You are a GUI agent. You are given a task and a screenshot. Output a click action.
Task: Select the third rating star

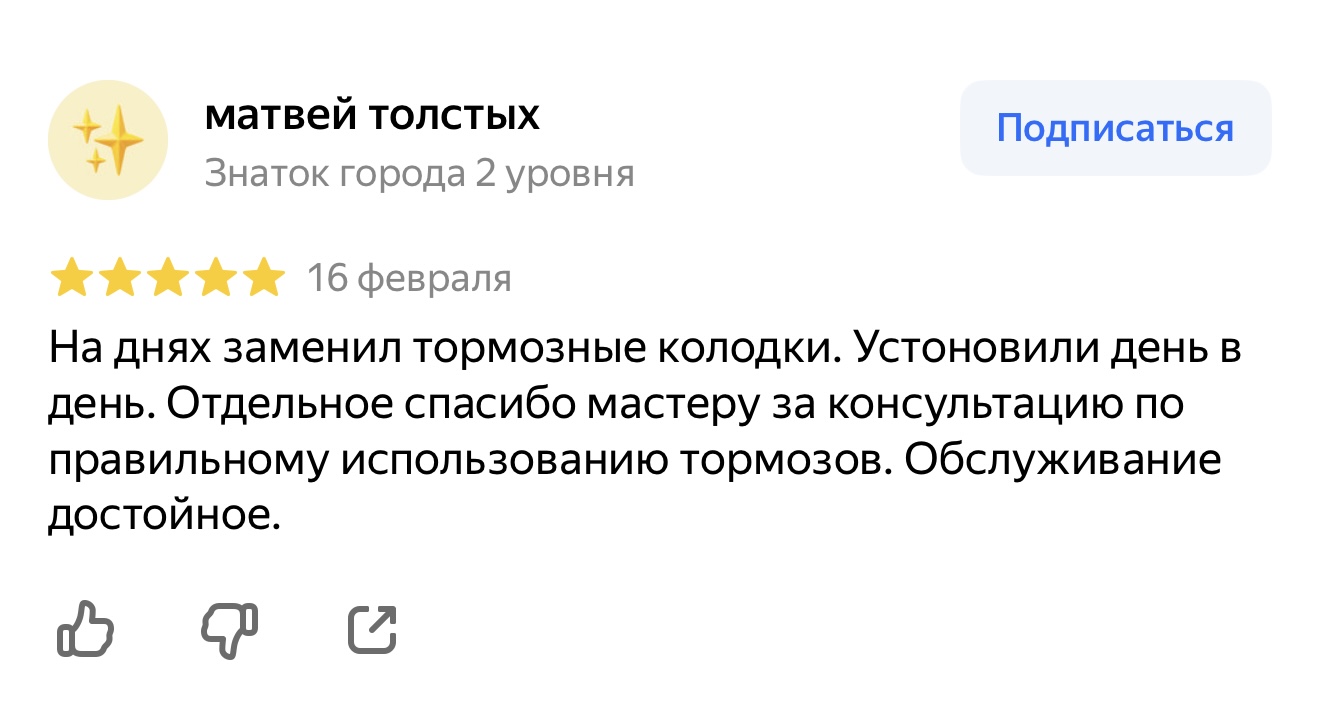click(x=167, y=279)
